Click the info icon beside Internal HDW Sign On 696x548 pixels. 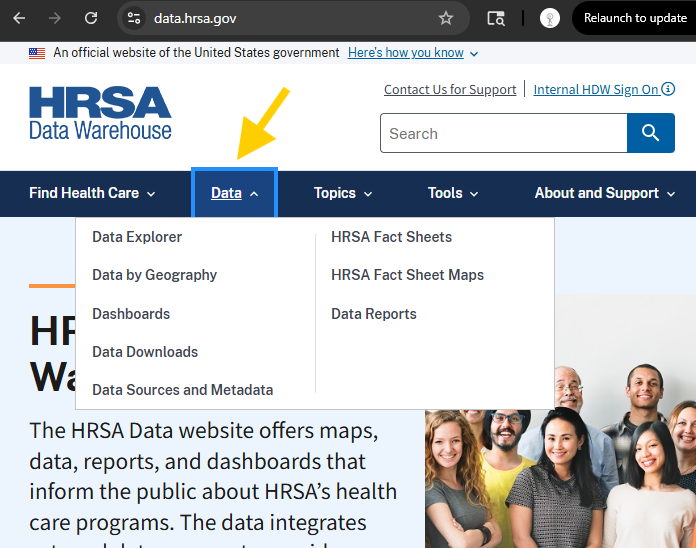click(x=669, y=89)
